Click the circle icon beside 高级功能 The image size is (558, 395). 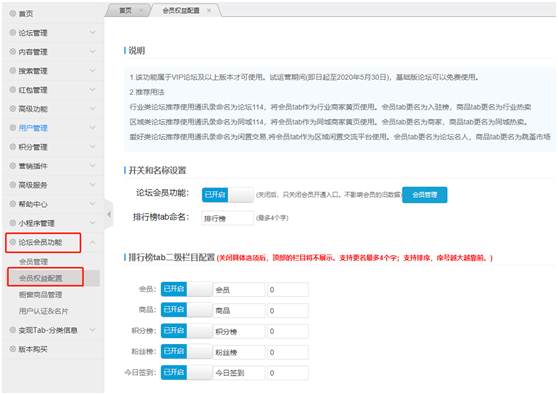click(13, 109)
